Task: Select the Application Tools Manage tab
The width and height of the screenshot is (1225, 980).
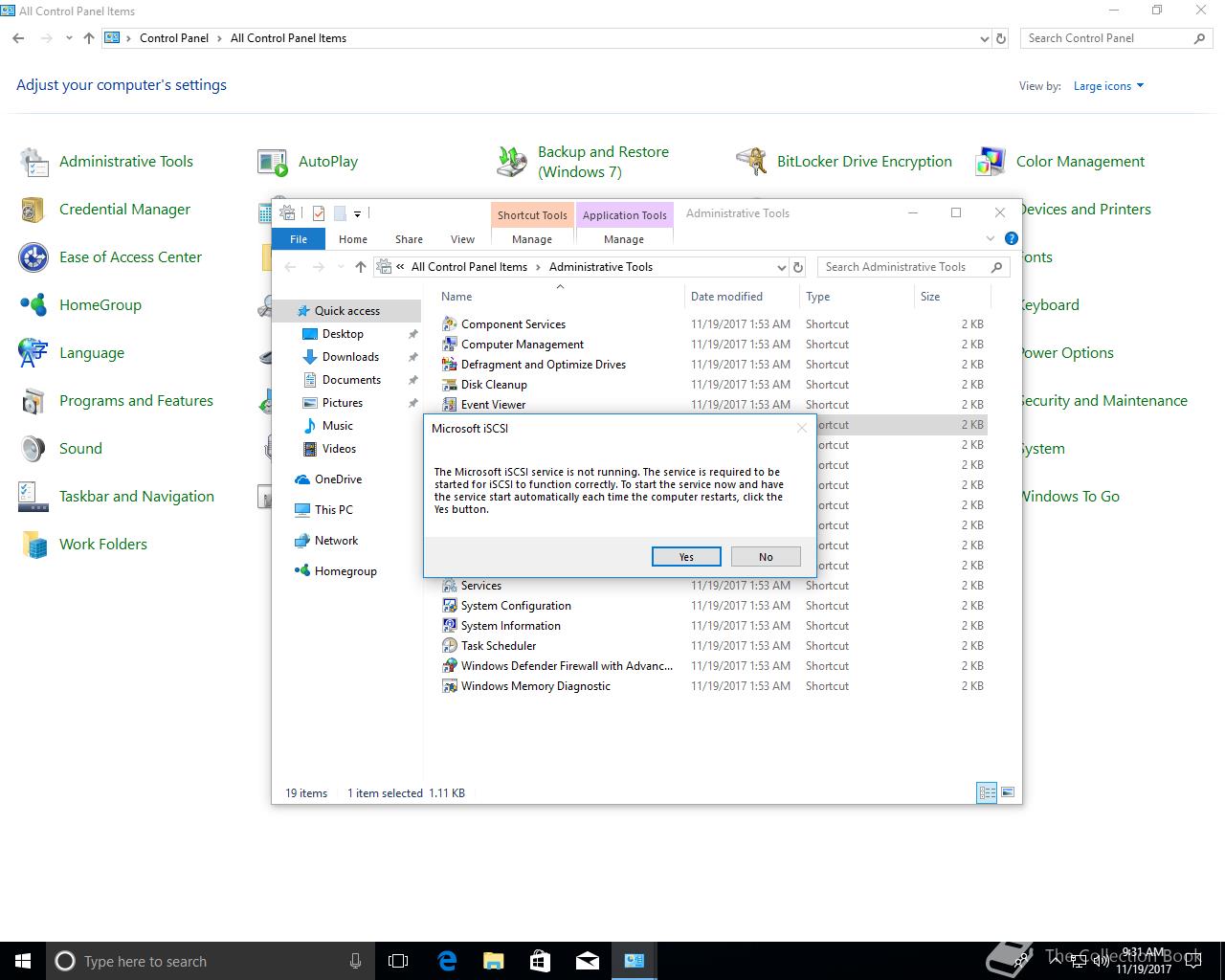Action: tap(624, 239)
